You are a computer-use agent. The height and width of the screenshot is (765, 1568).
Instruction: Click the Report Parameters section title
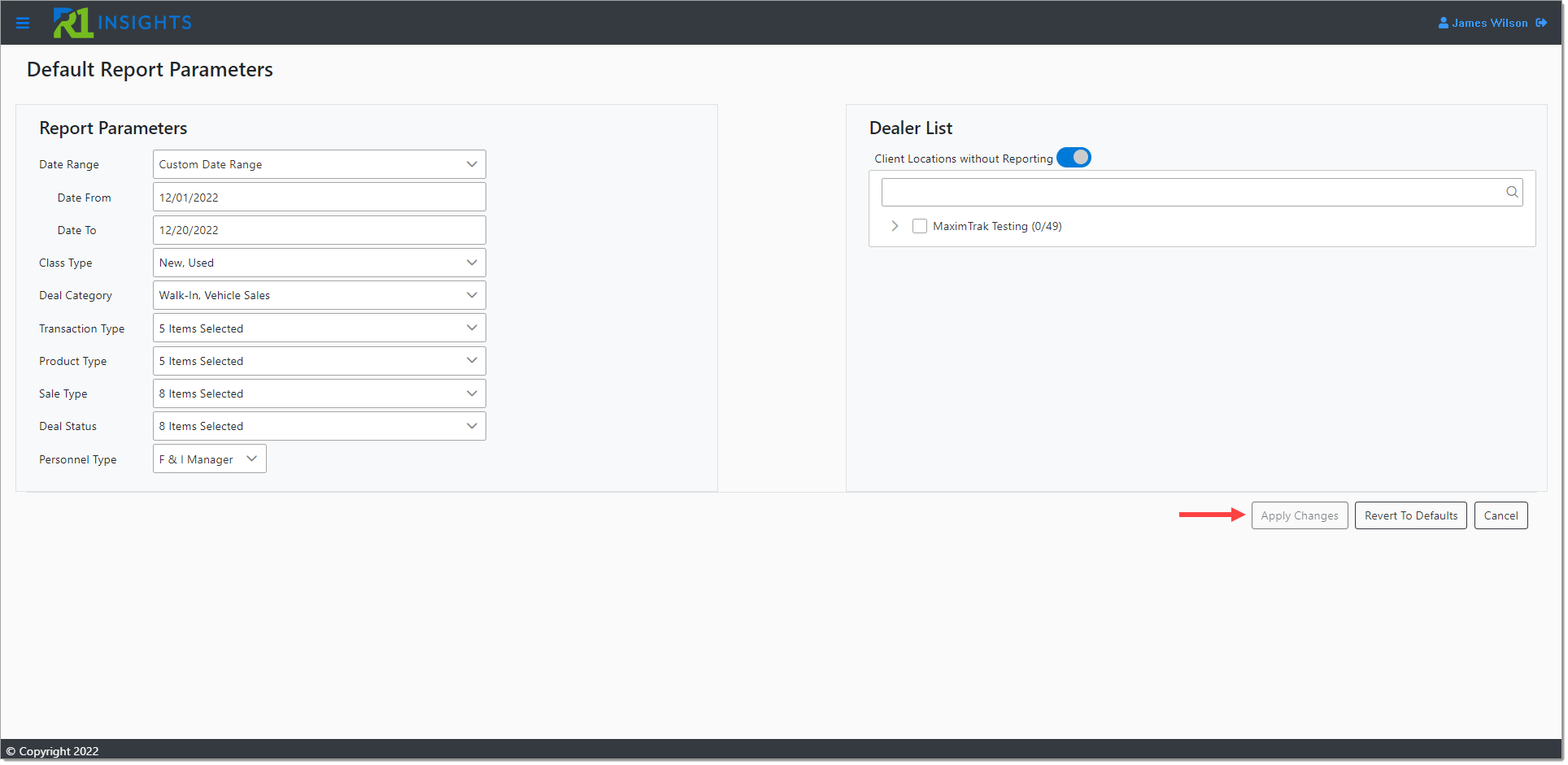click(x=113, y=128)
